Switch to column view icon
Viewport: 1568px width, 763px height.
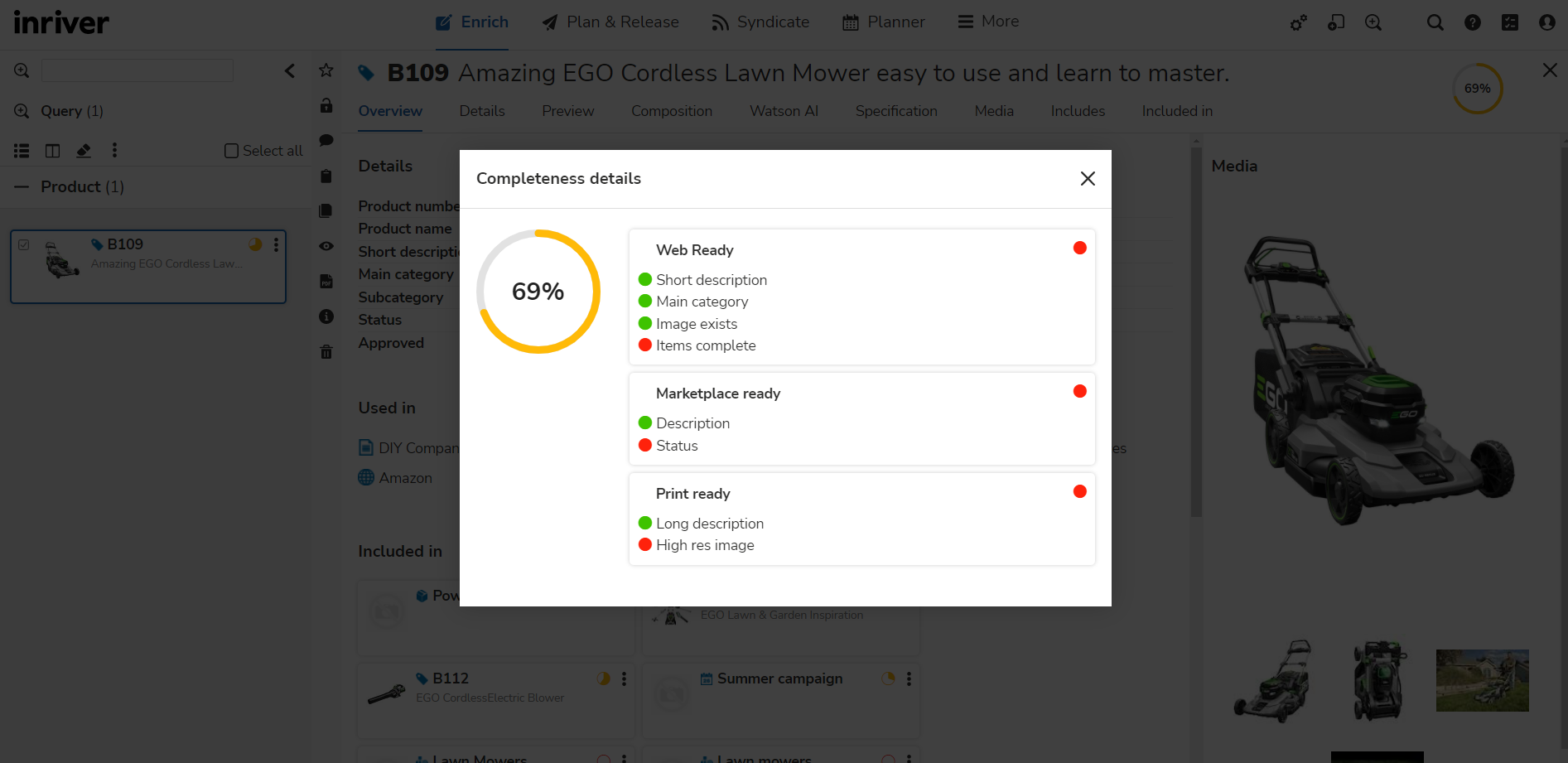coord(52,151)
